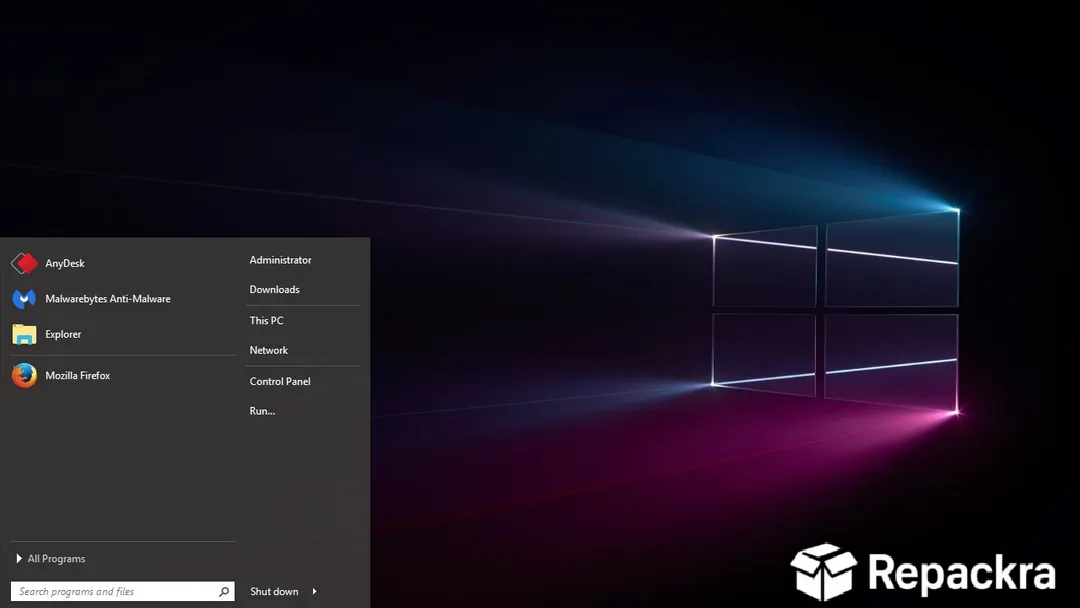Screen dimensions: 1080x608
Task: Open Malwarebytes Anti-Malware blue icon
Action: click(x=24, y=299)
